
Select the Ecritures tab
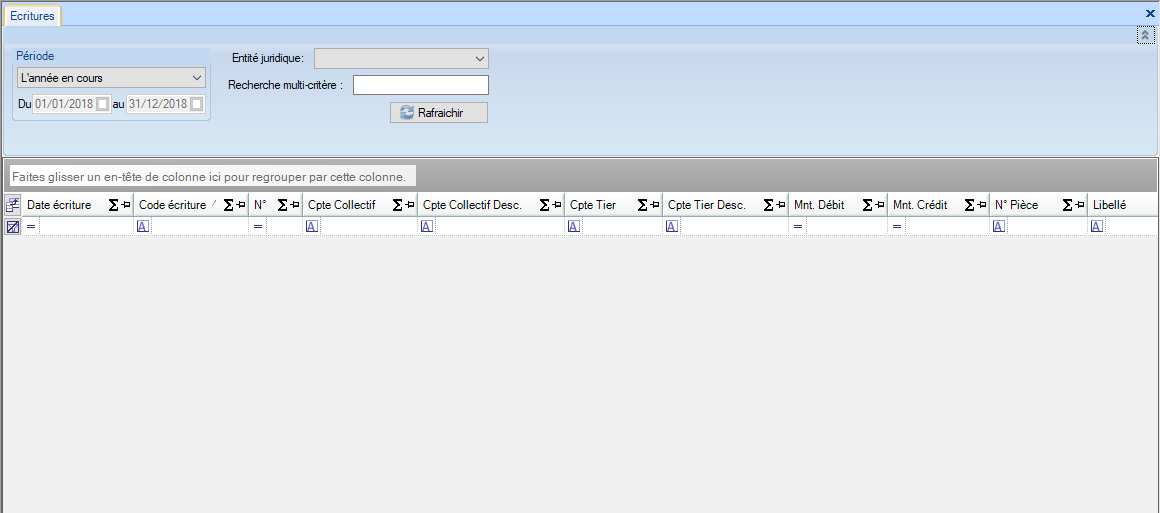tap(33, 16)
